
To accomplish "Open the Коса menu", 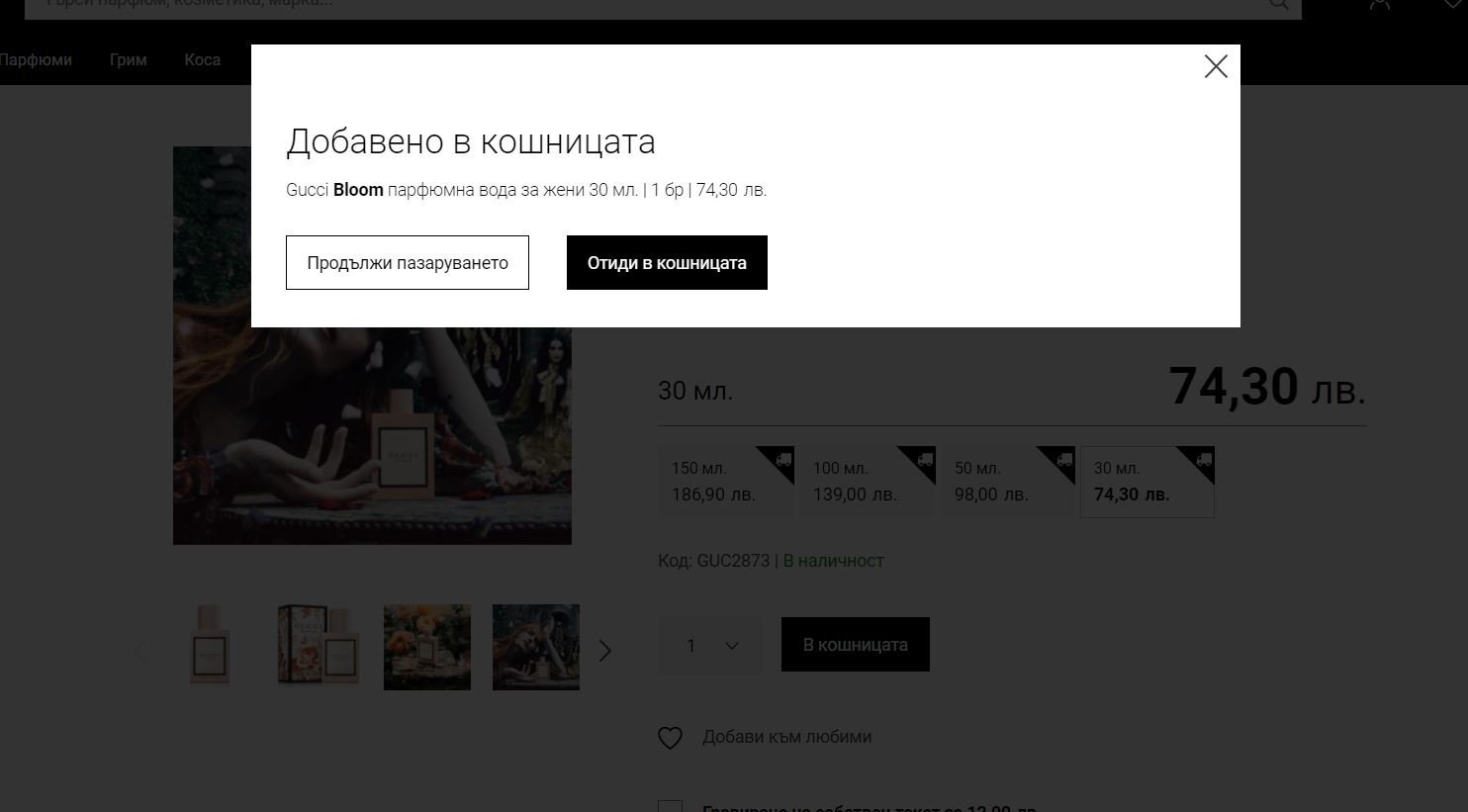I will (202, 59).
